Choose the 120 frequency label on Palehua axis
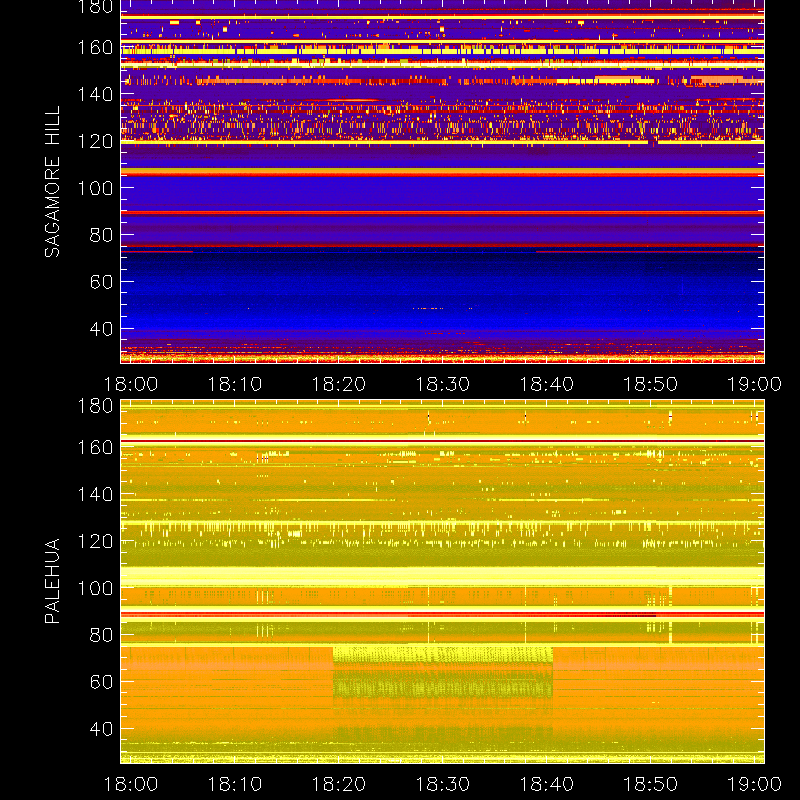Viewport: 800px width, 800px height. (95, 541)
